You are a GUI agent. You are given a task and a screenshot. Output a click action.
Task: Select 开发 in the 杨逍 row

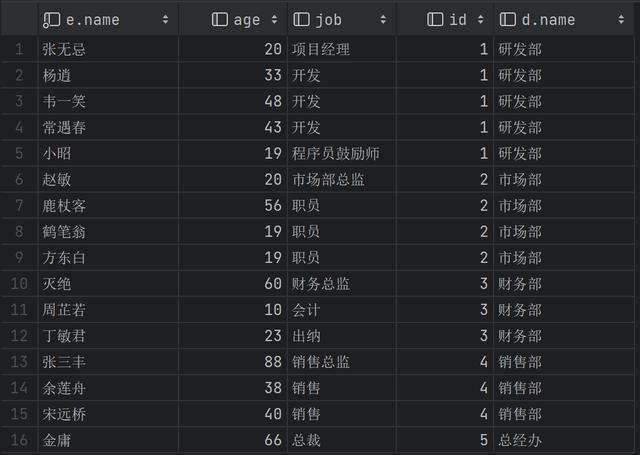click(306, 75)
